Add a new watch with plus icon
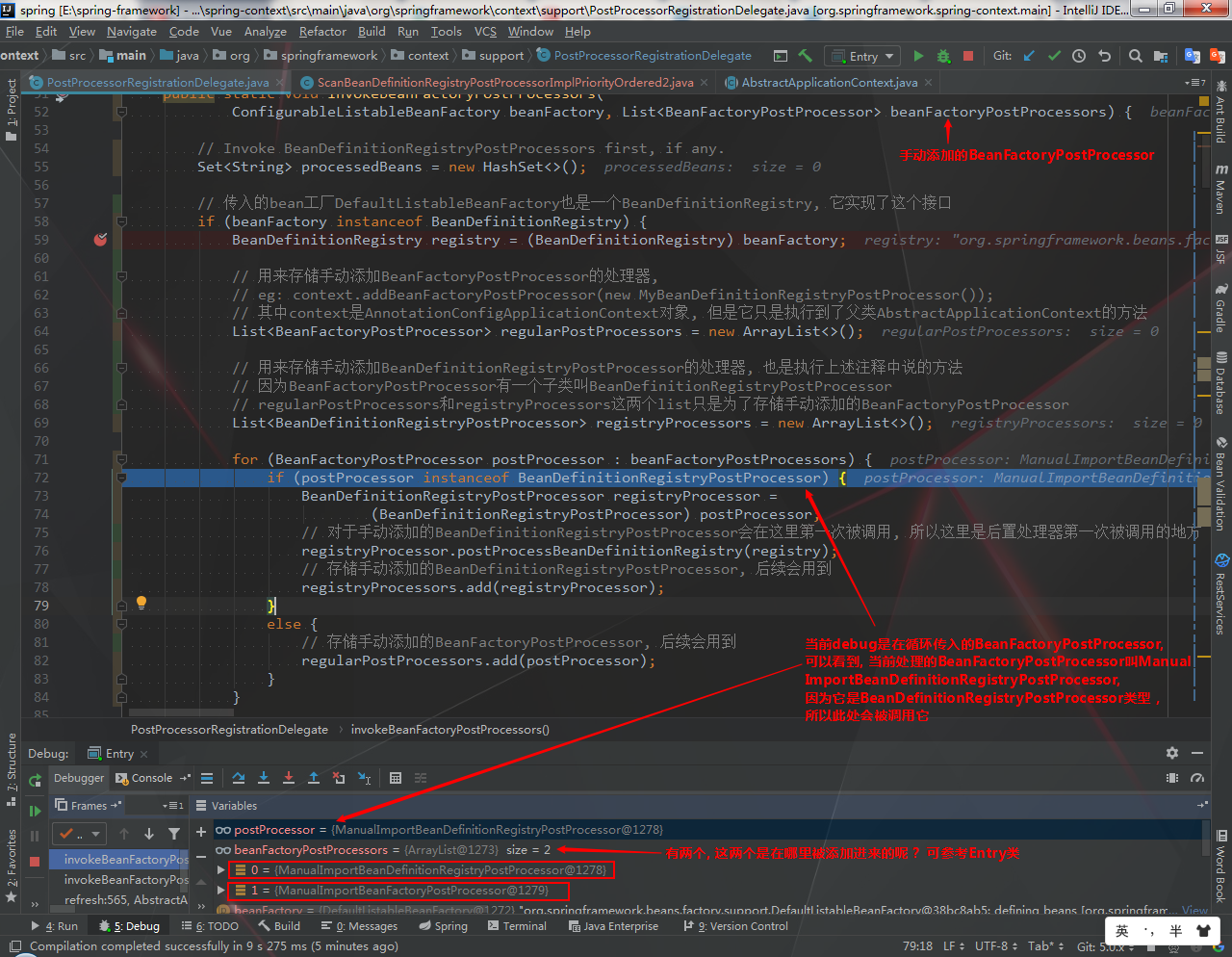The image size is (1232, 957). tap(201, 831)
